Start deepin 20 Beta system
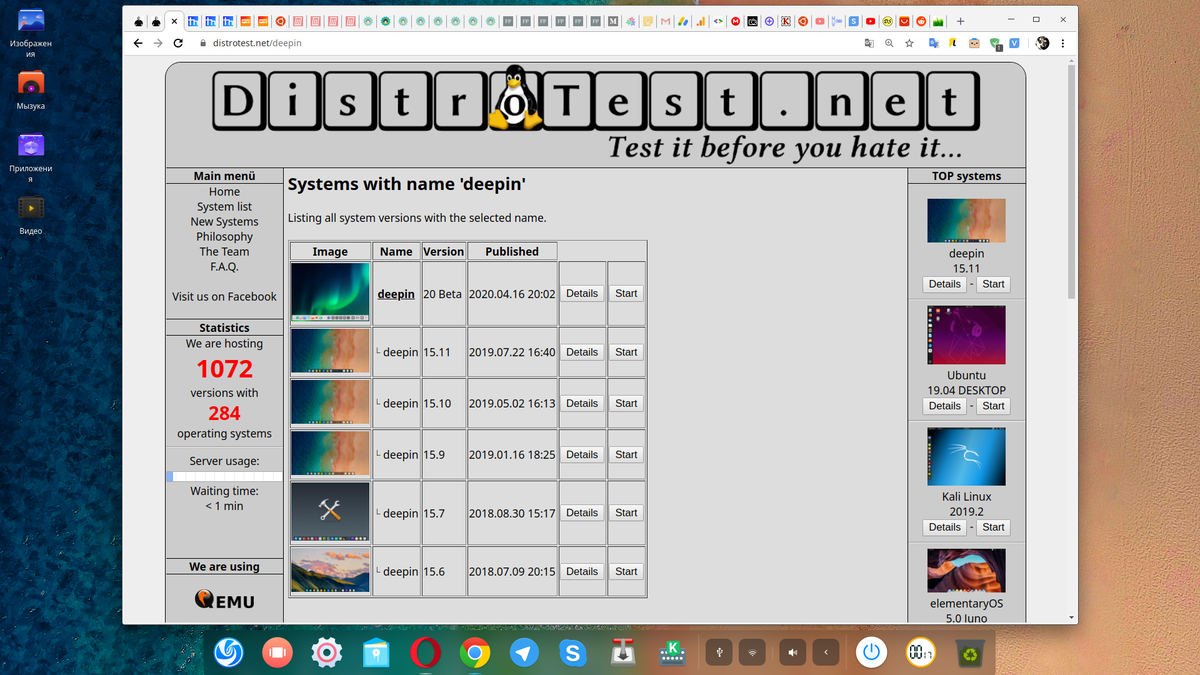 pos(626,293)
